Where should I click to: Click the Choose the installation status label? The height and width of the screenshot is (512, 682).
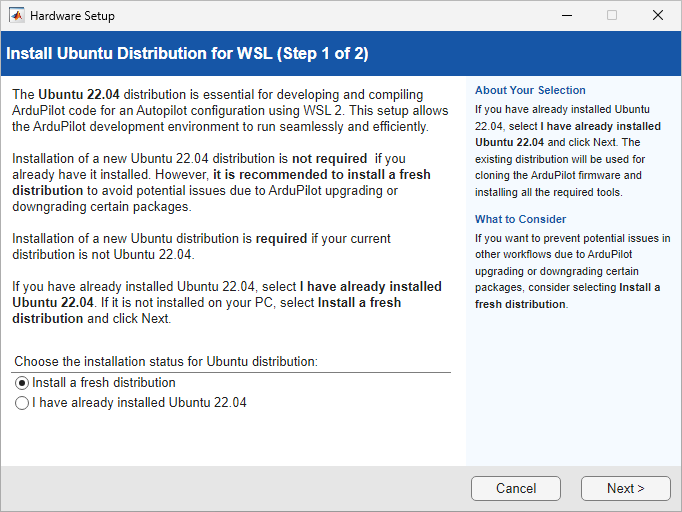[x=164, y=361]
